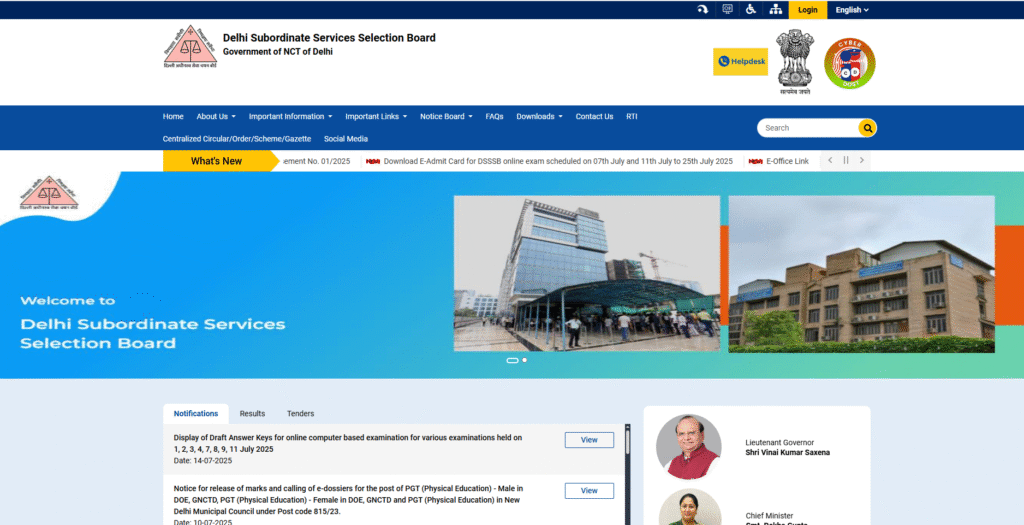Click the national emblem of India image
This screenshot has height=525, width=1024.
[x=795, y=62]
